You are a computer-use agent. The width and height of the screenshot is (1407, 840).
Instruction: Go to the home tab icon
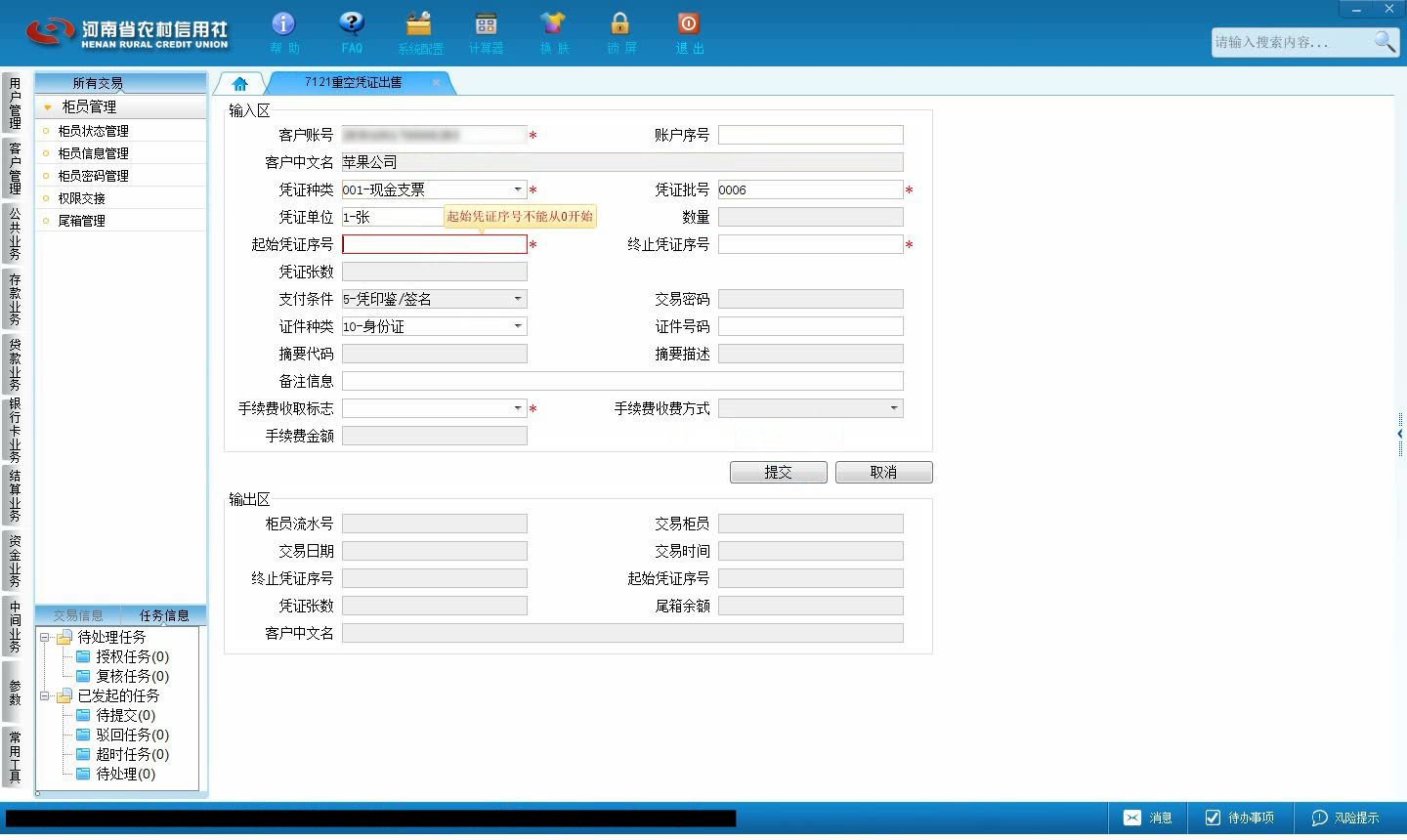239,84
